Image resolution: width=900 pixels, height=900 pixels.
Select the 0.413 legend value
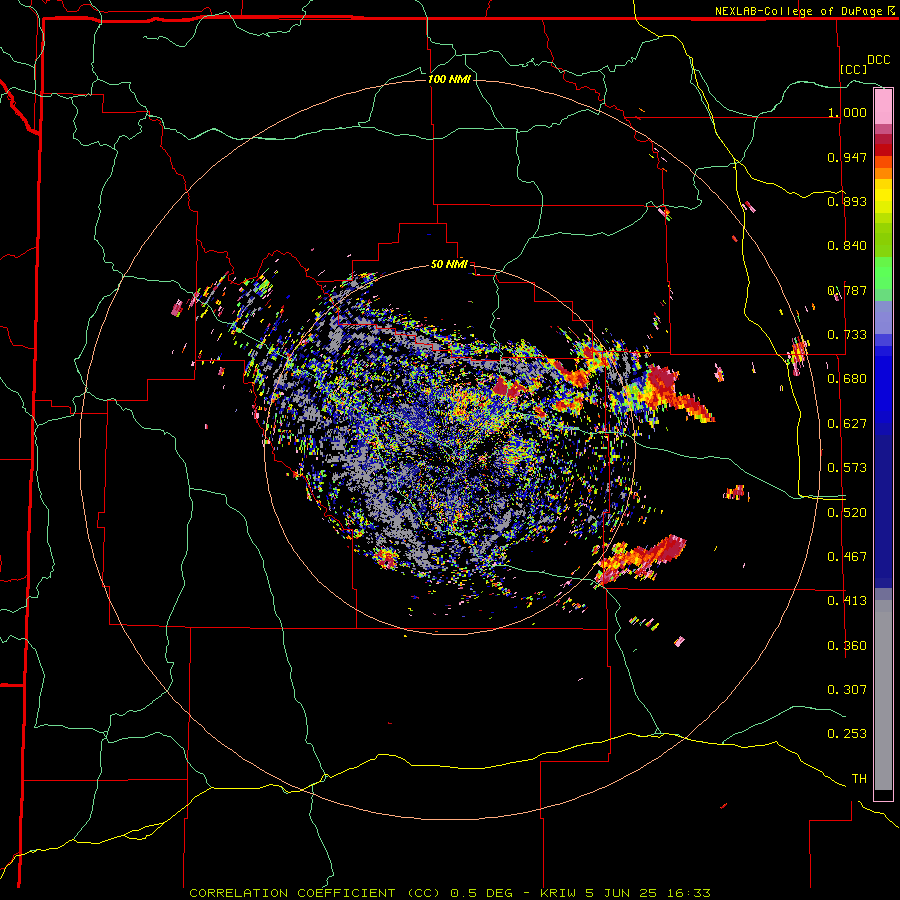[847, 601]
